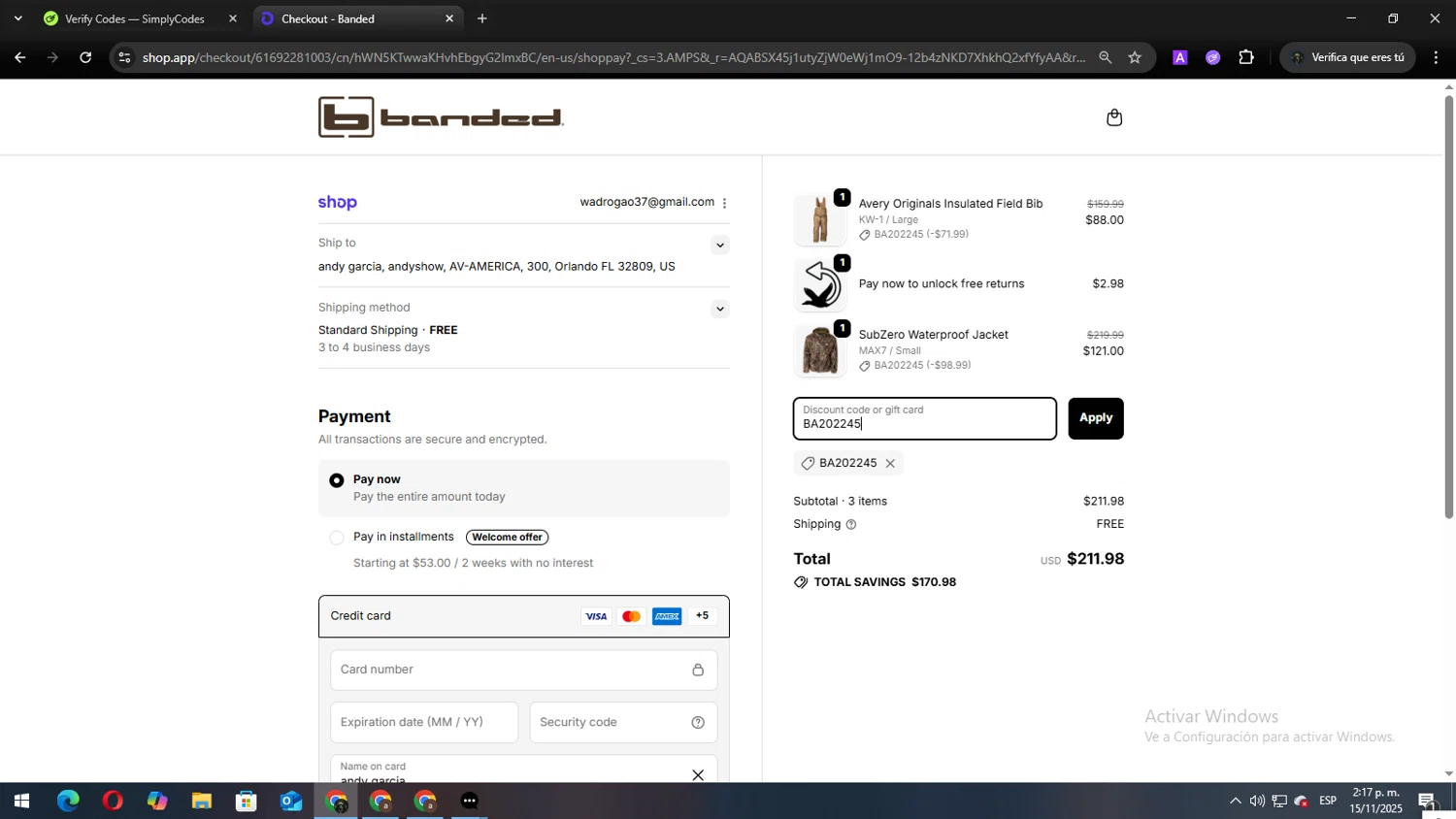Focus the Card number field
The image size is (1456, 819).
tap(524, 670)
